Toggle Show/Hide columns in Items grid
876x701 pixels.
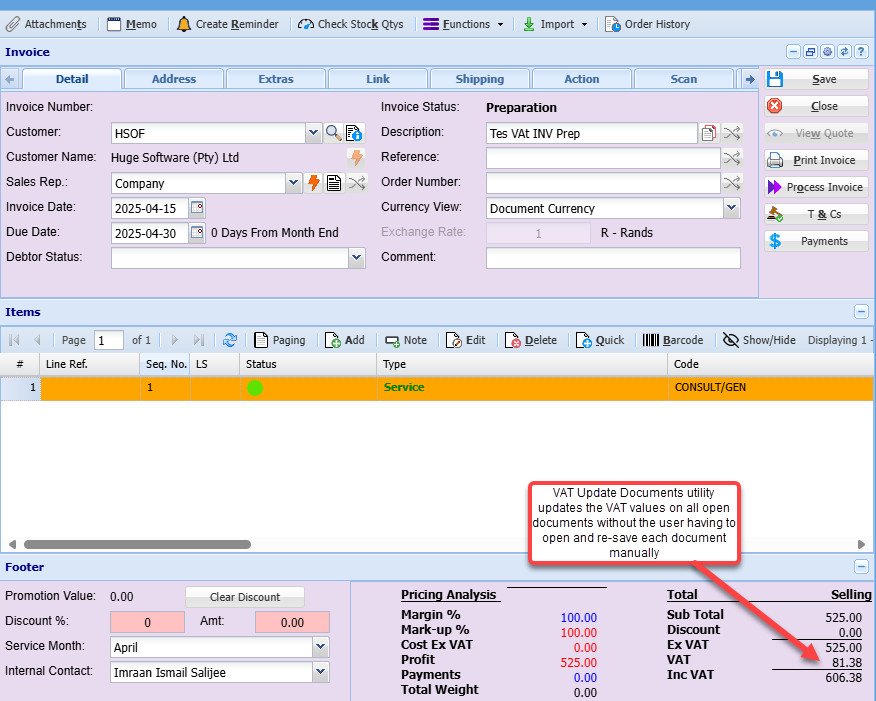759,340
